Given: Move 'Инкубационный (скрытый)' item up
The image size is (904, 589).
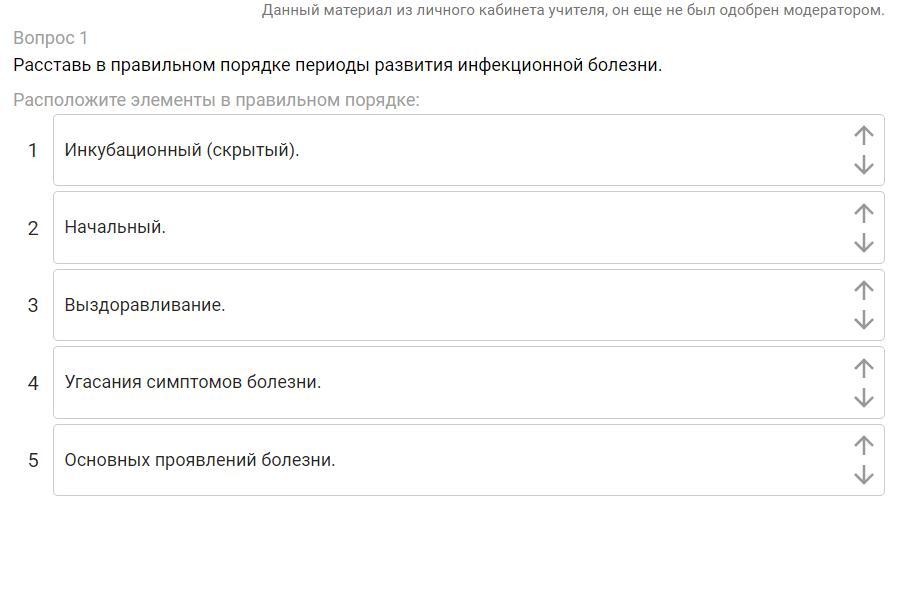Looking at the screenshot, I should pos(864,135).
